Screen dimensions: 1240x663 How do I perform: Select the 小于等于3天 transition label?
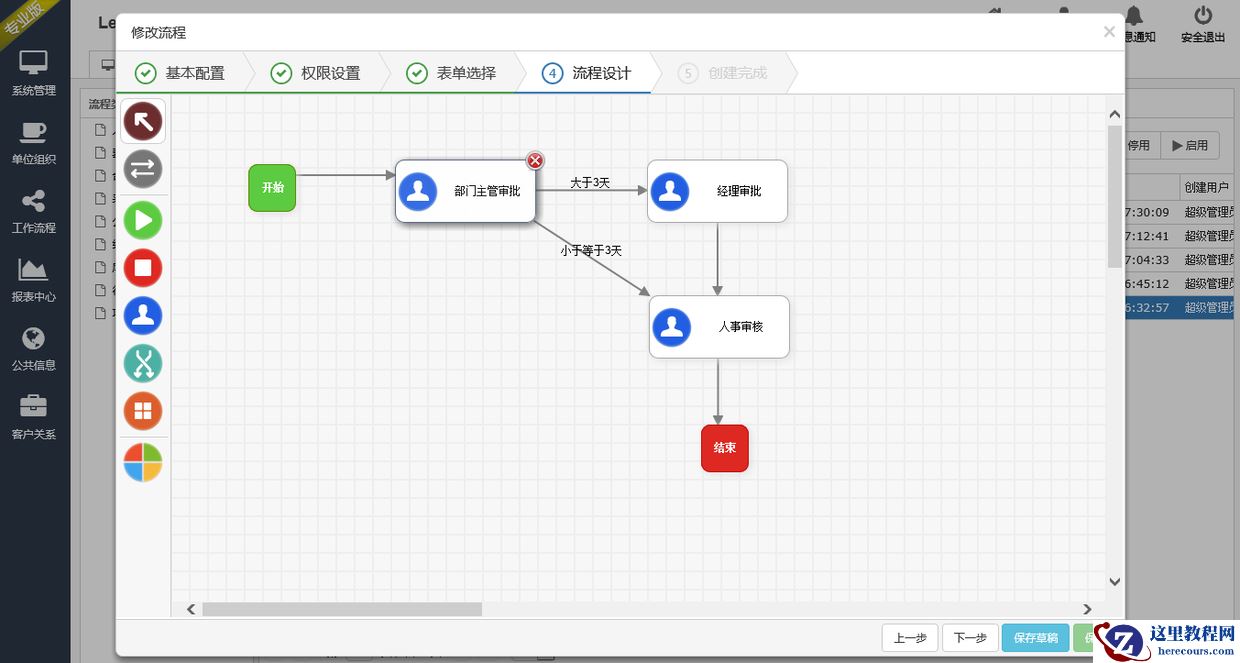click(x=591, y=251)
